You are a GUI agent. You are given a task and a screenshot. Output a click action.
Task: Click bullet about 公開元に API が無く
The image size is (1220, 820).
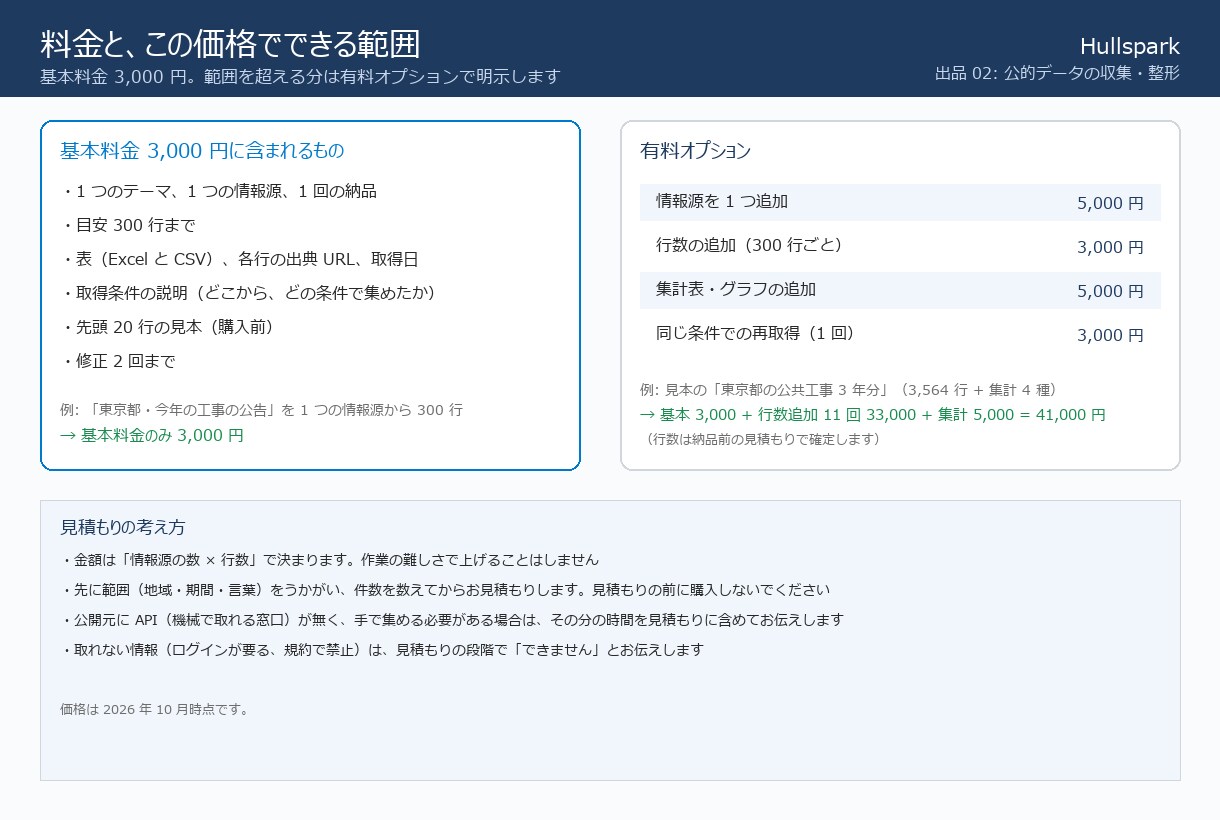click(x=452, y=620)
